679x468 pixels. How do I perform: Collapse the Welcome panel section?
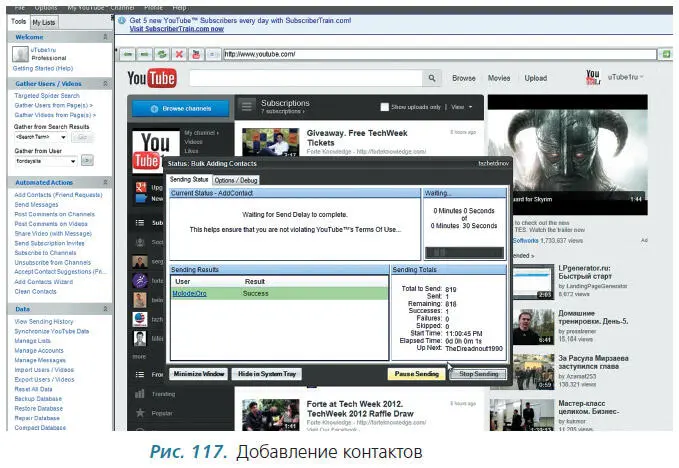[105, 37]
